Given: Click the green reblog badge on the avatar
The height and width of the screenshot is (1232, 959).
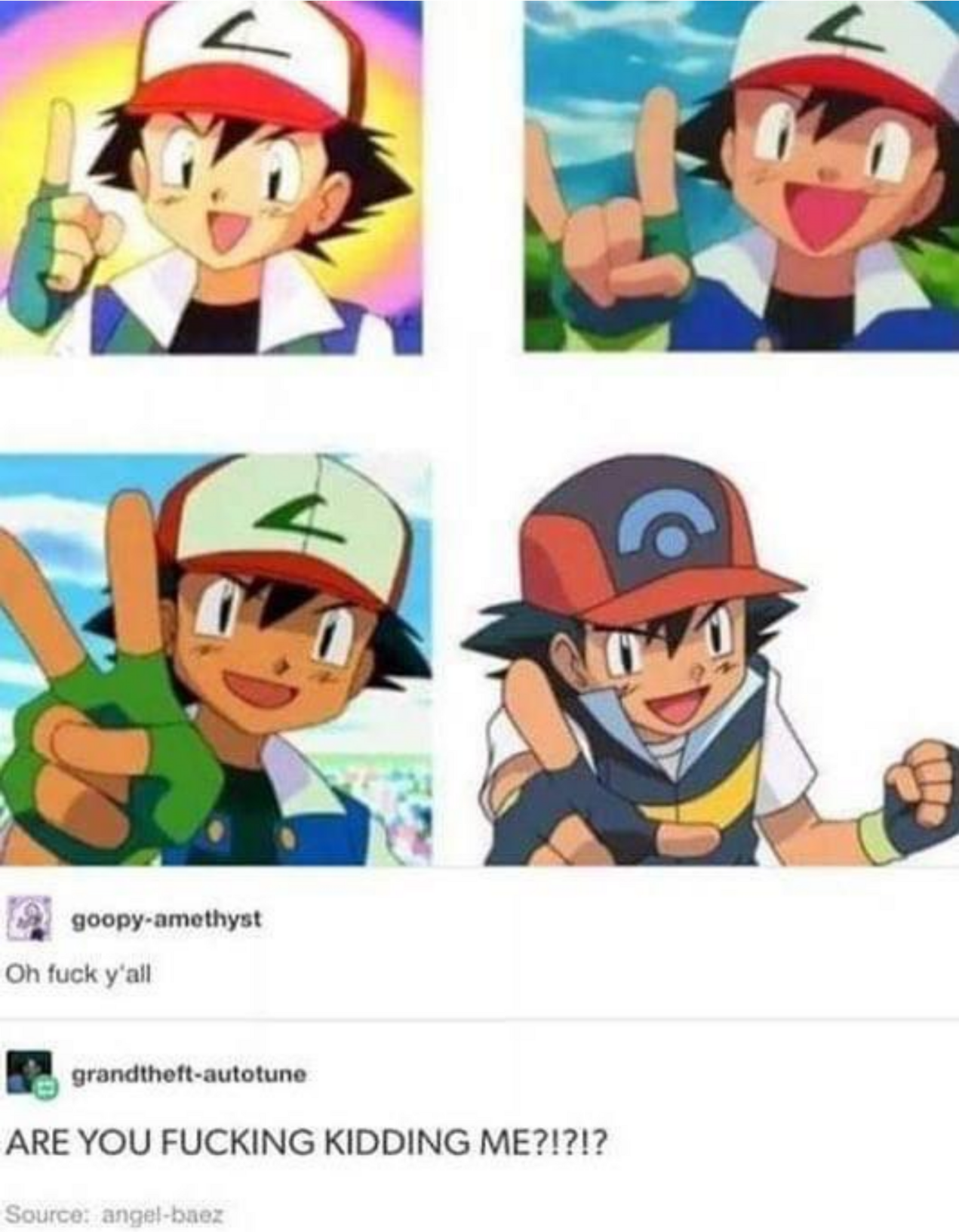Looking at the screenshot, I should (x=46, y=1089).
